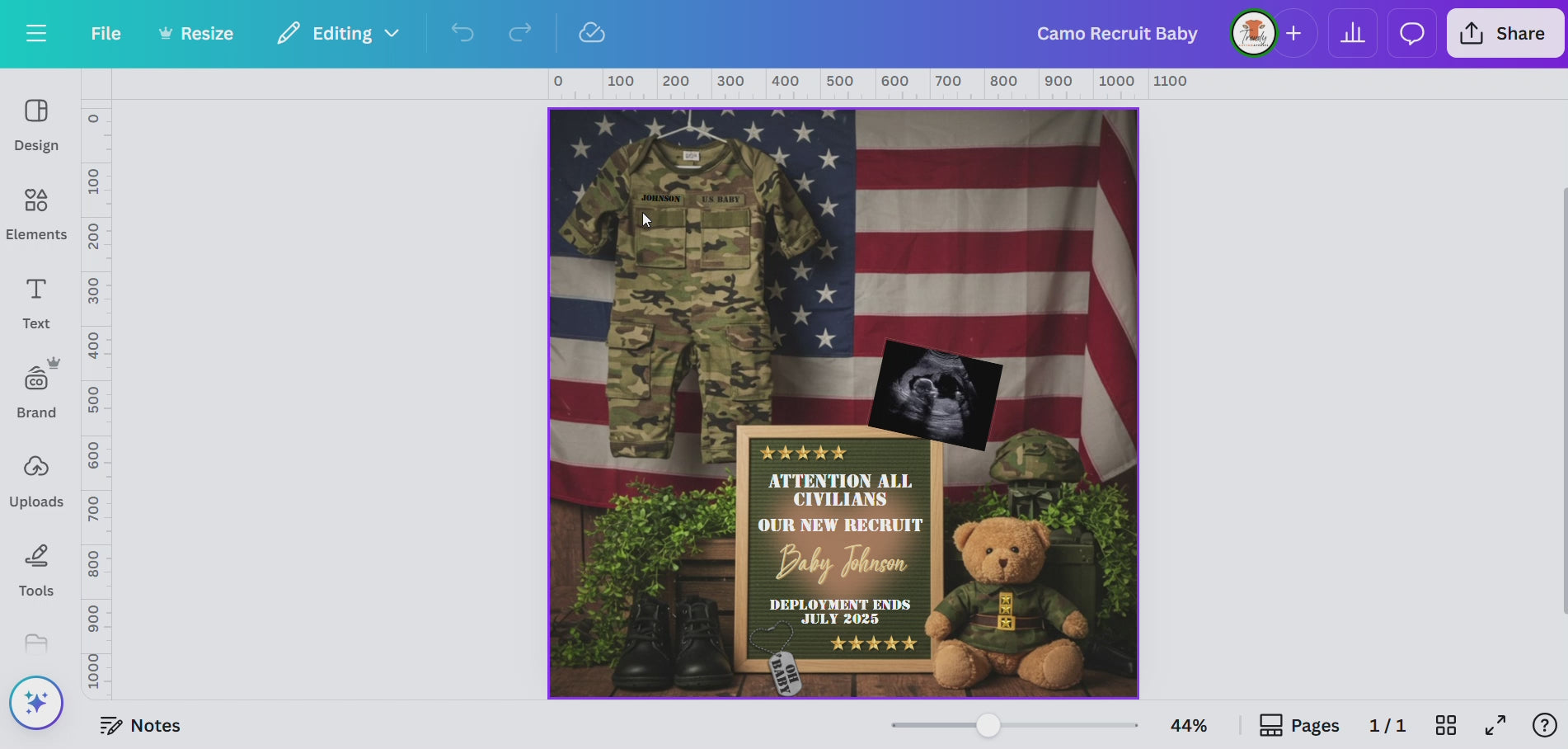Screen dimensions: 1568x749
Task: Open the grid view of pages
Action: (x=1446, y=726)
